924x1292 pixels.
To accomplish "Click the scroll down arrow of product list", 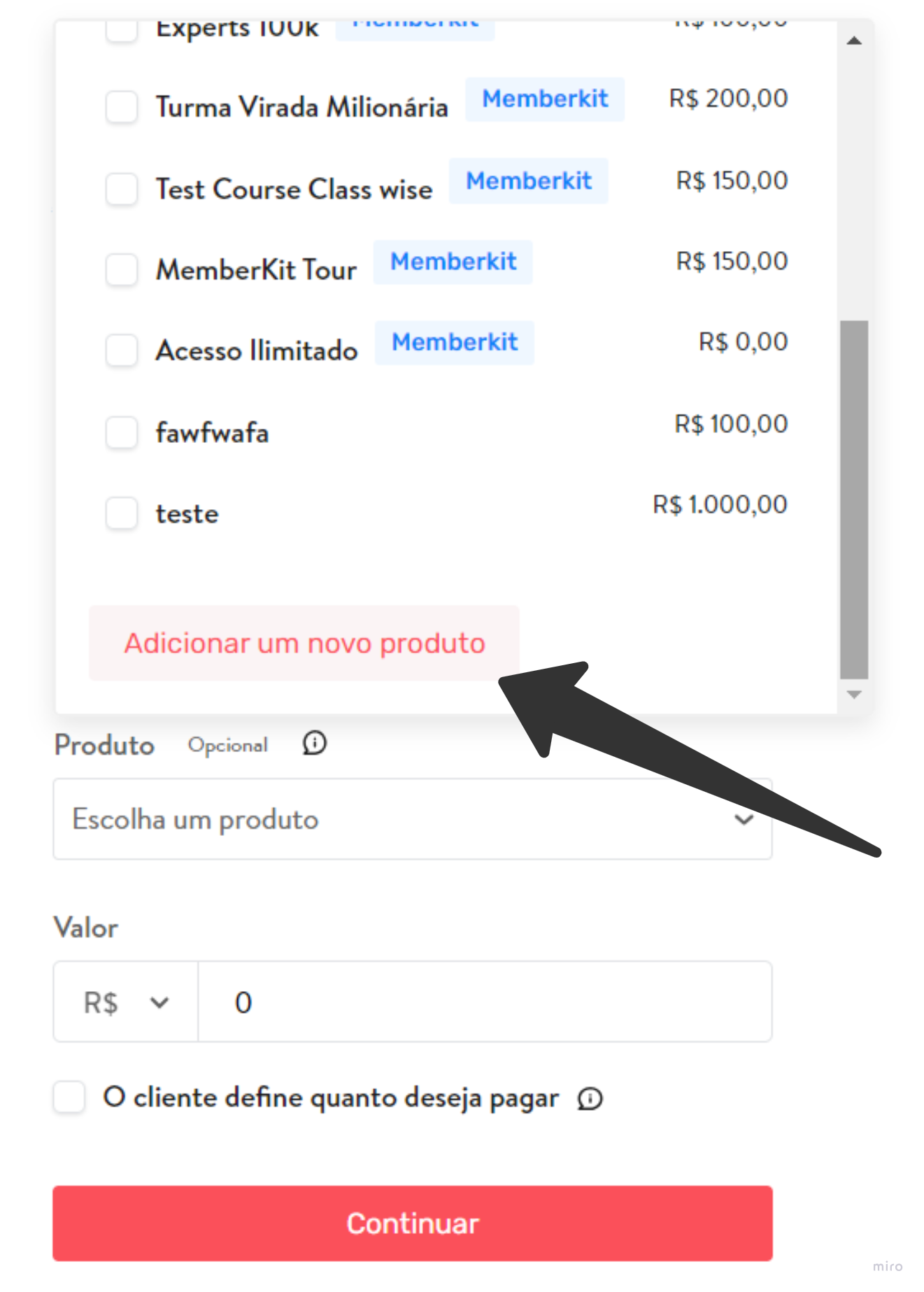I will coord(854,695).
